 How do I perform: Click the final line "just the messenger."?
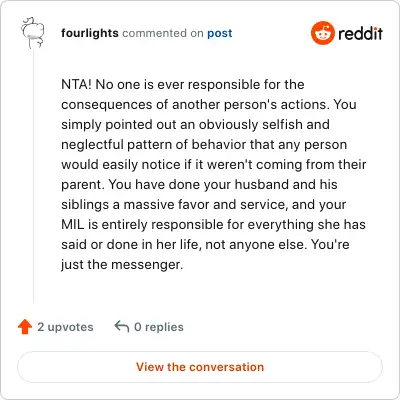pyautogui.click(x=122, y=265)
